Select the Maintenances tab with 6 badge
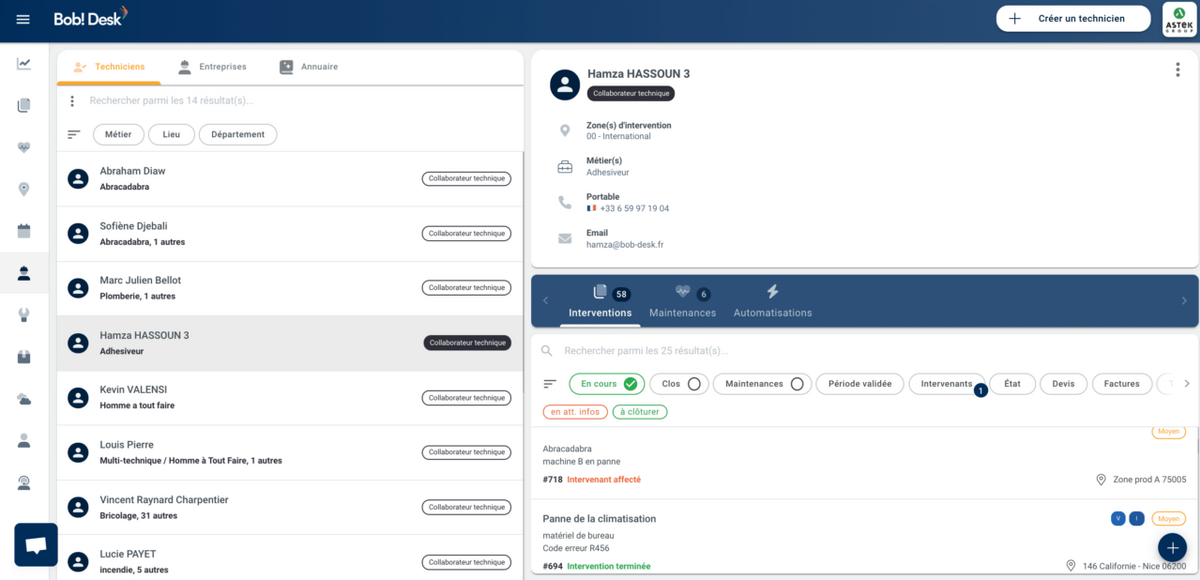Viewport: 1200px width, 580px height. tap(682, 301)
